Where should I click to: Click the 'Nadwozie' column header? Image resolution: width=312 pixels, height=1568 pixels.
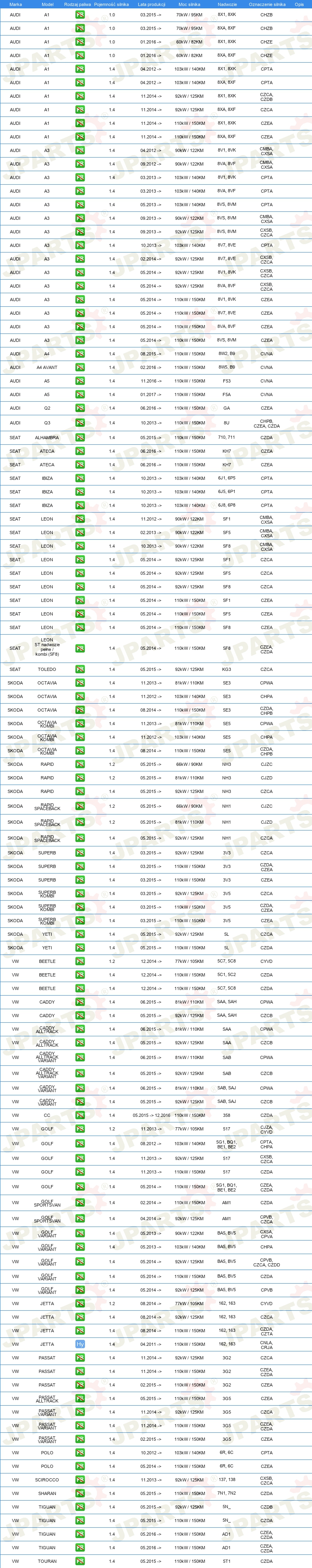(227, 4)
